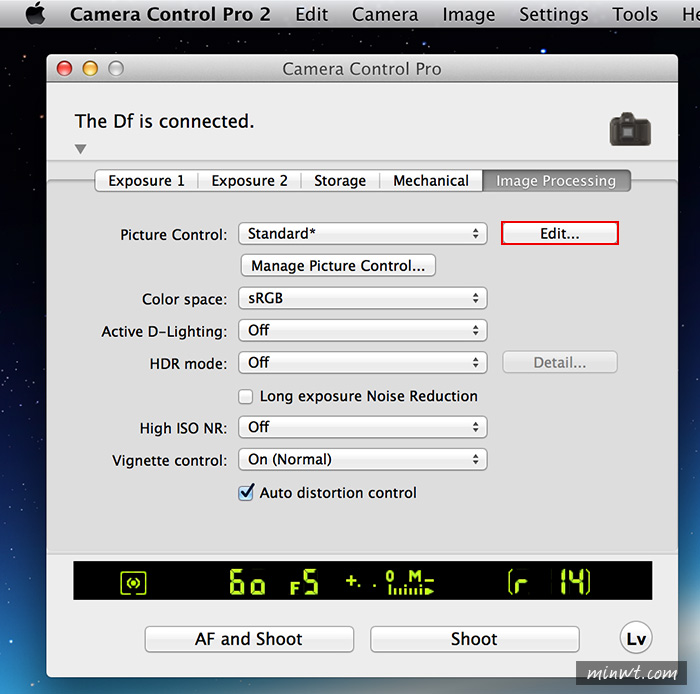Click Edit... button for Picture Control
Image resolution: width=700 pixels, height=694 pixels.
click(x=560, y=233)
